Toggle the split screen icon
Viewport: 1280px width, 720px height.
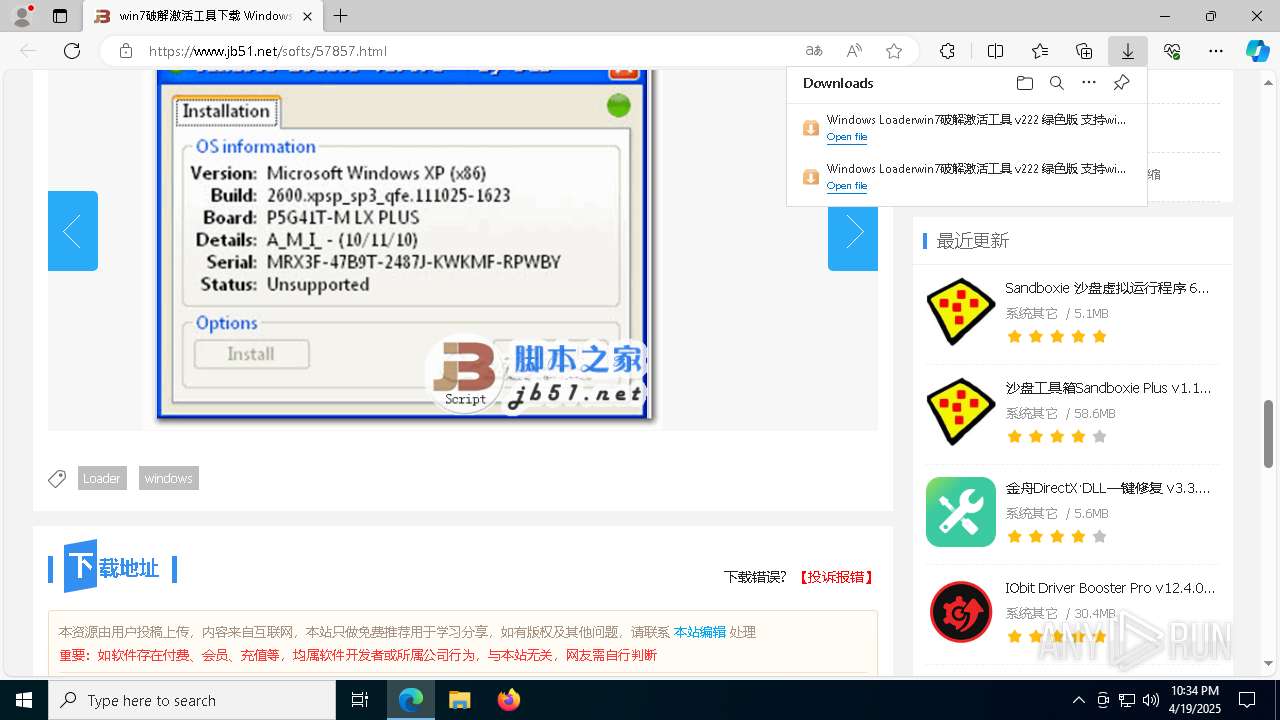995,51
